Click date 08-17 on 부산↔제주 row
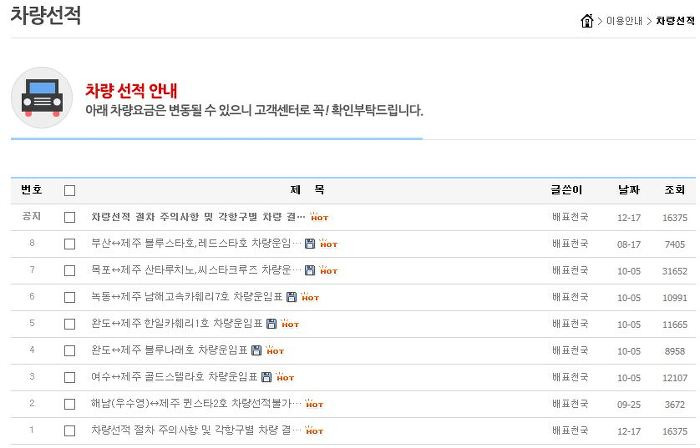This screenshot has width=700, height=448. point(629,244)
